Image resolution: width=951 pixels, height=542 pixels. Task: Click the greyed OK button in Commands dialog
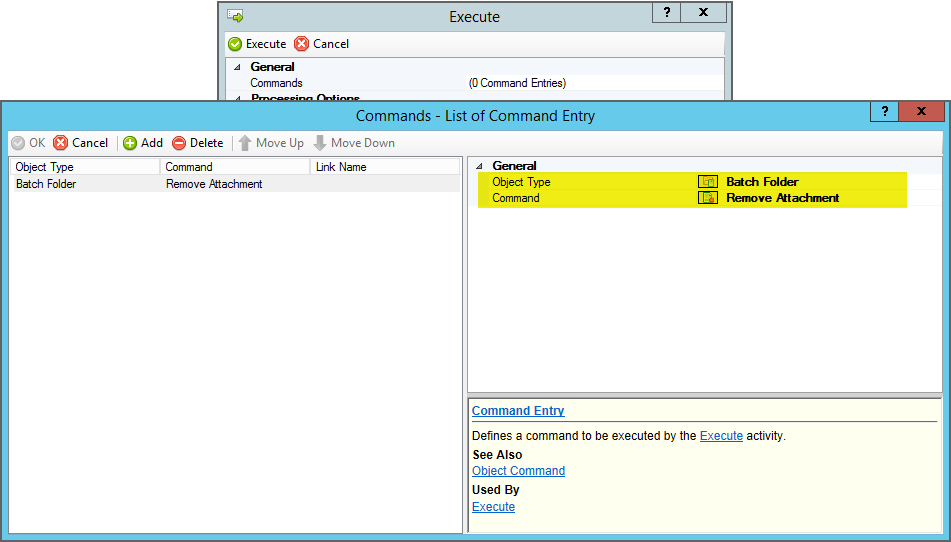click(29, 143)
